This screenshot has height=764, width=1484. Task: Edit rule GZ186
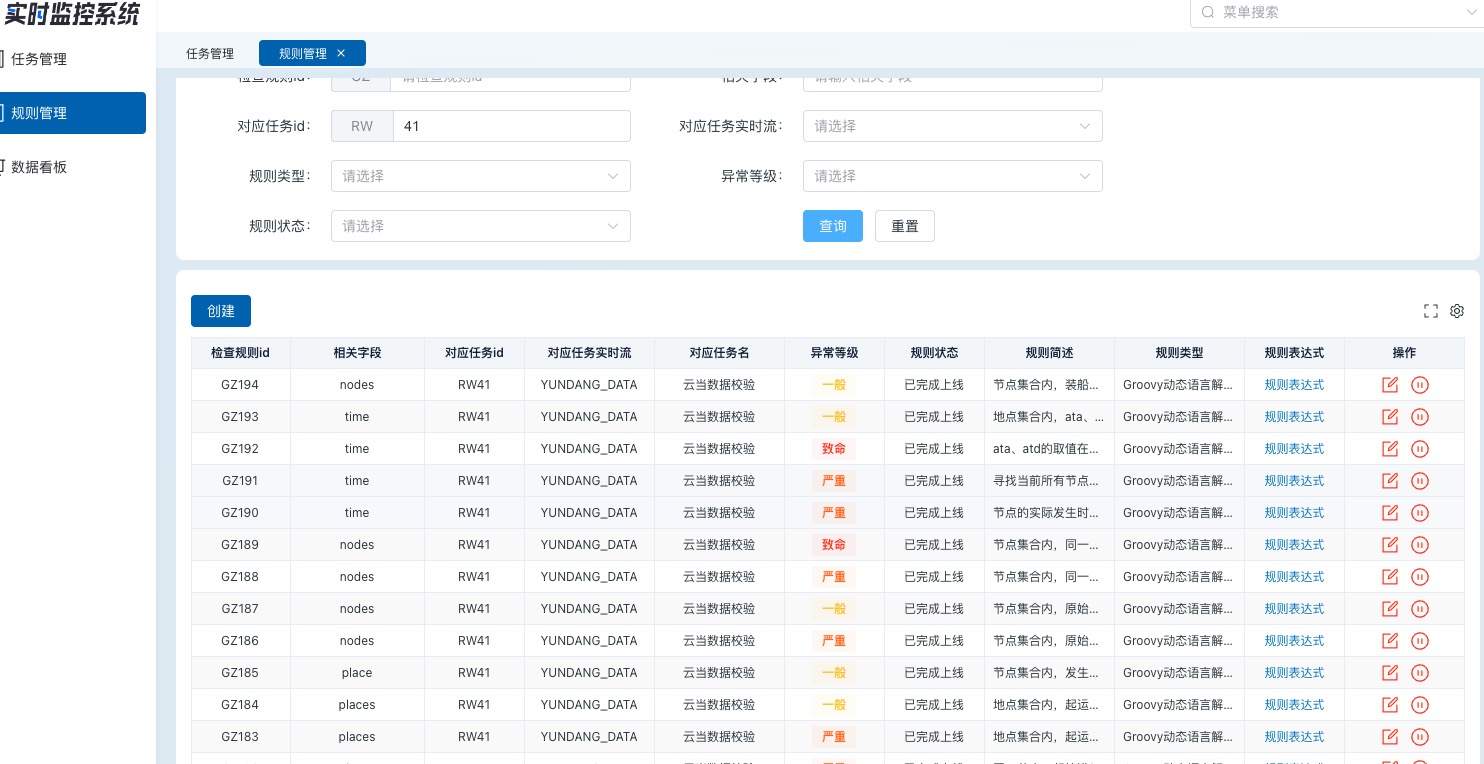1389,641
